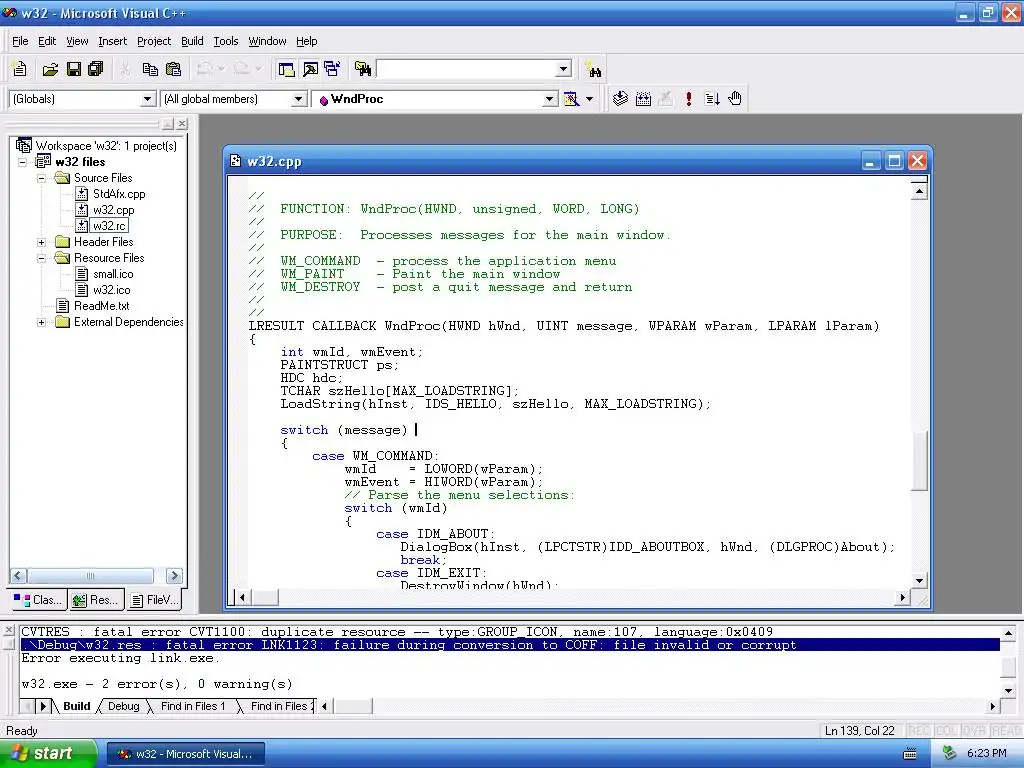Open the Tools menu
Screen dimensions: 1024x768
[x=226, y=41]
